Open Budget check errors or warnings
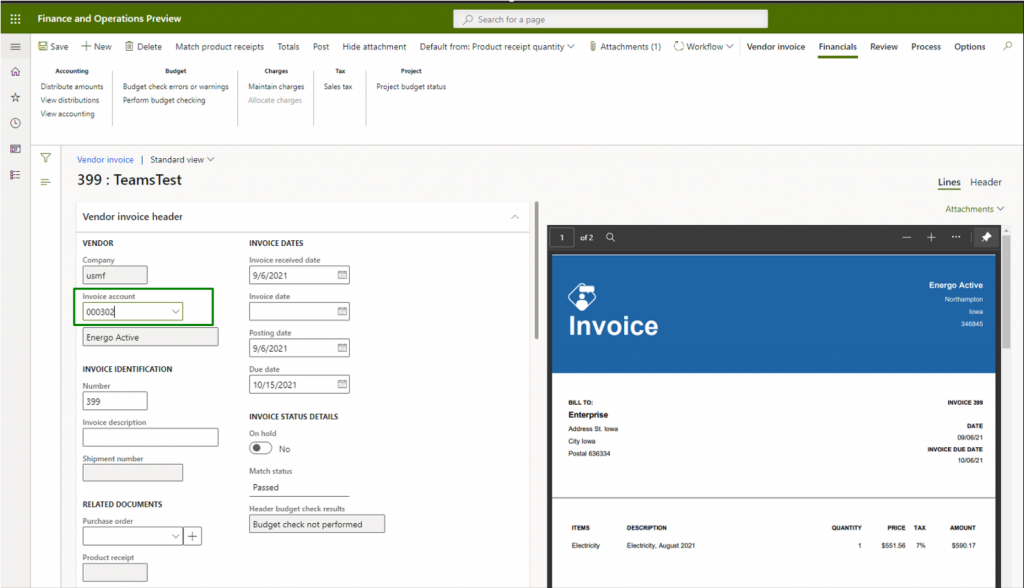The image size is (1024, 588). pos(176,86)
